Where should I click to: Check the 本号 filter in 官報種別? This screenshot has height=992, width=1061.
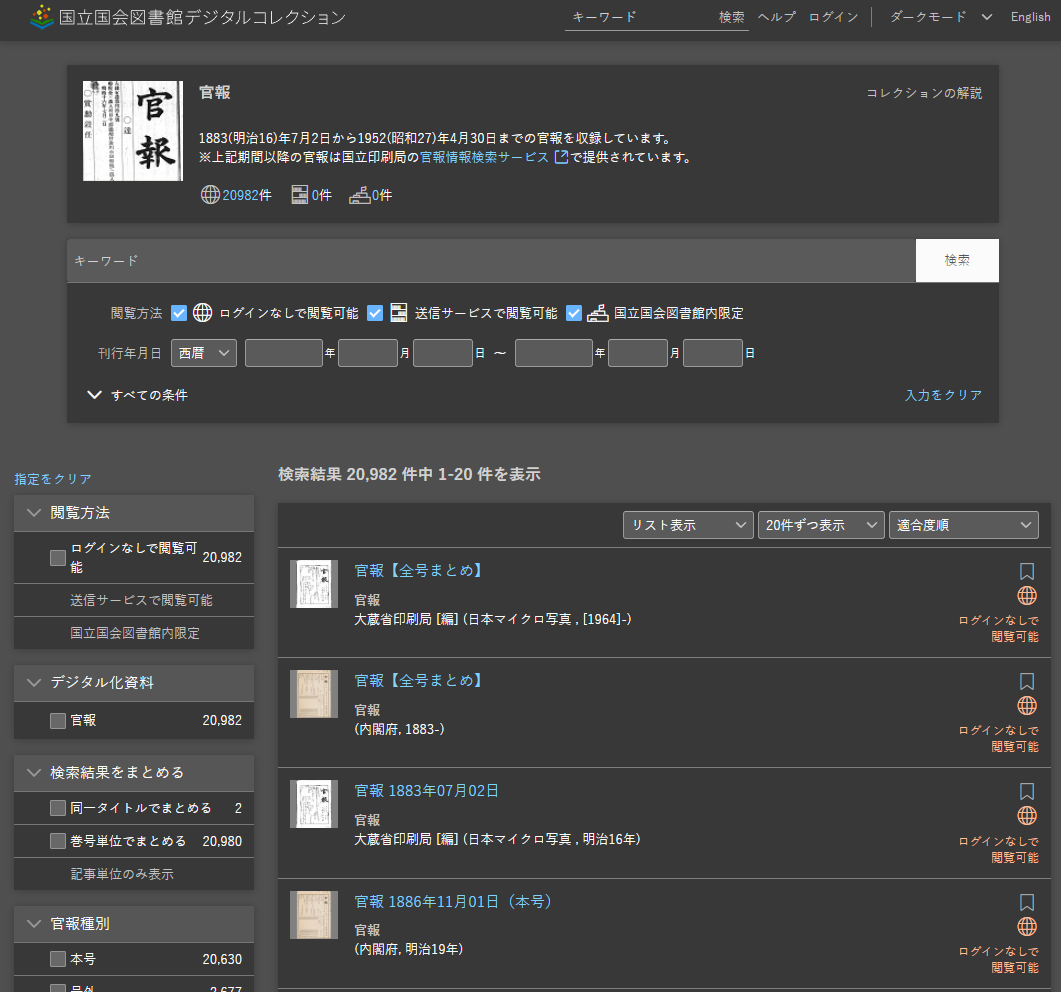(58, 959)
